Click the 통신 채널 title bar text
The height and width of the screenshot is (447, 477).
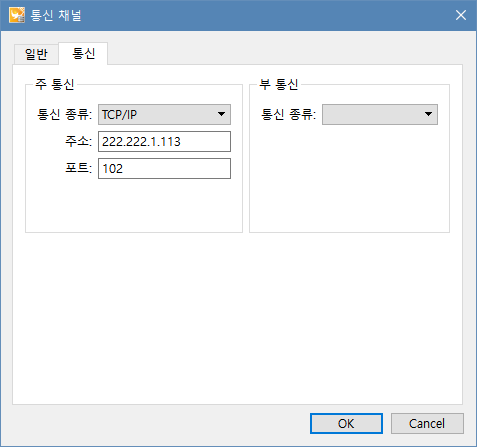coord(56,15)
